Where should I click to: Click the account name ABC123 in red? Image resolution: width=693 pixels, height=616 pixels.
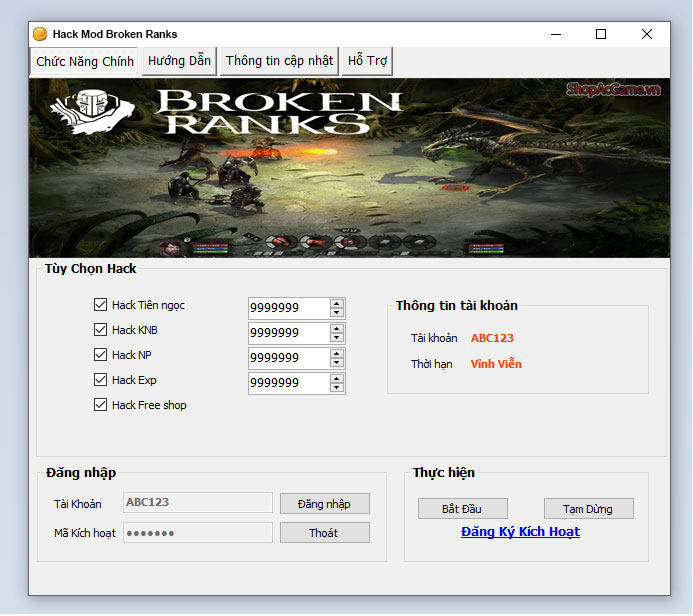(x=492, y=338)
